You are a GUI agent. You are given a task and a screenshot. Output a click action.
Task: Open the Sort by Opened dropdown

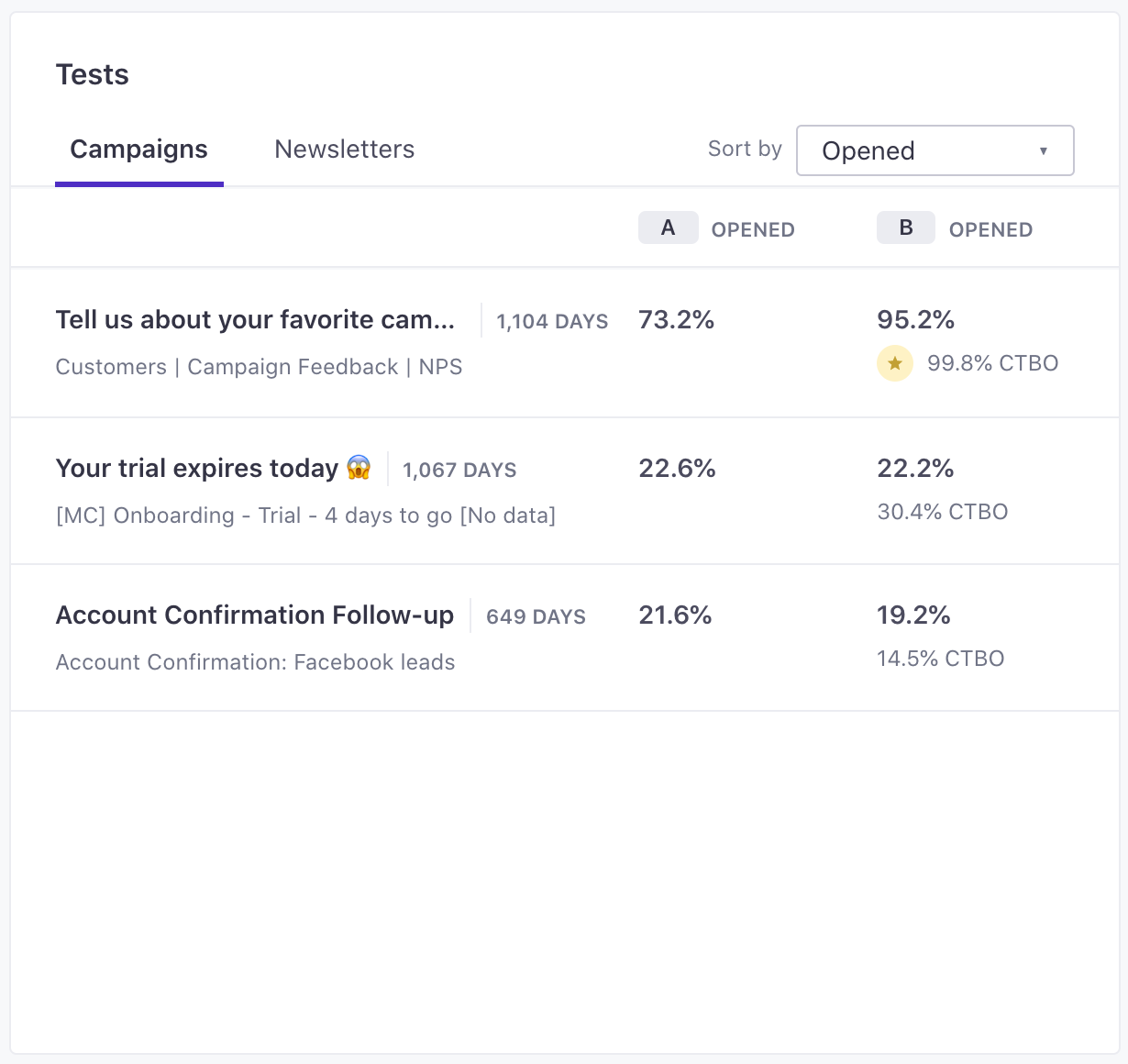point(934,150)
